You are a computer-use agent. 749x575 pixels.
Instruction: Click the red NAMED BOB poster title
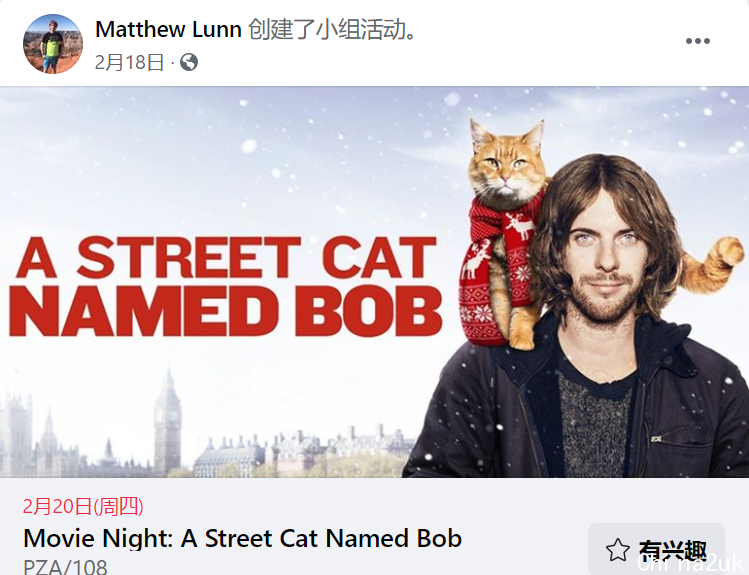pyautogui.click(x=225, y=311)
